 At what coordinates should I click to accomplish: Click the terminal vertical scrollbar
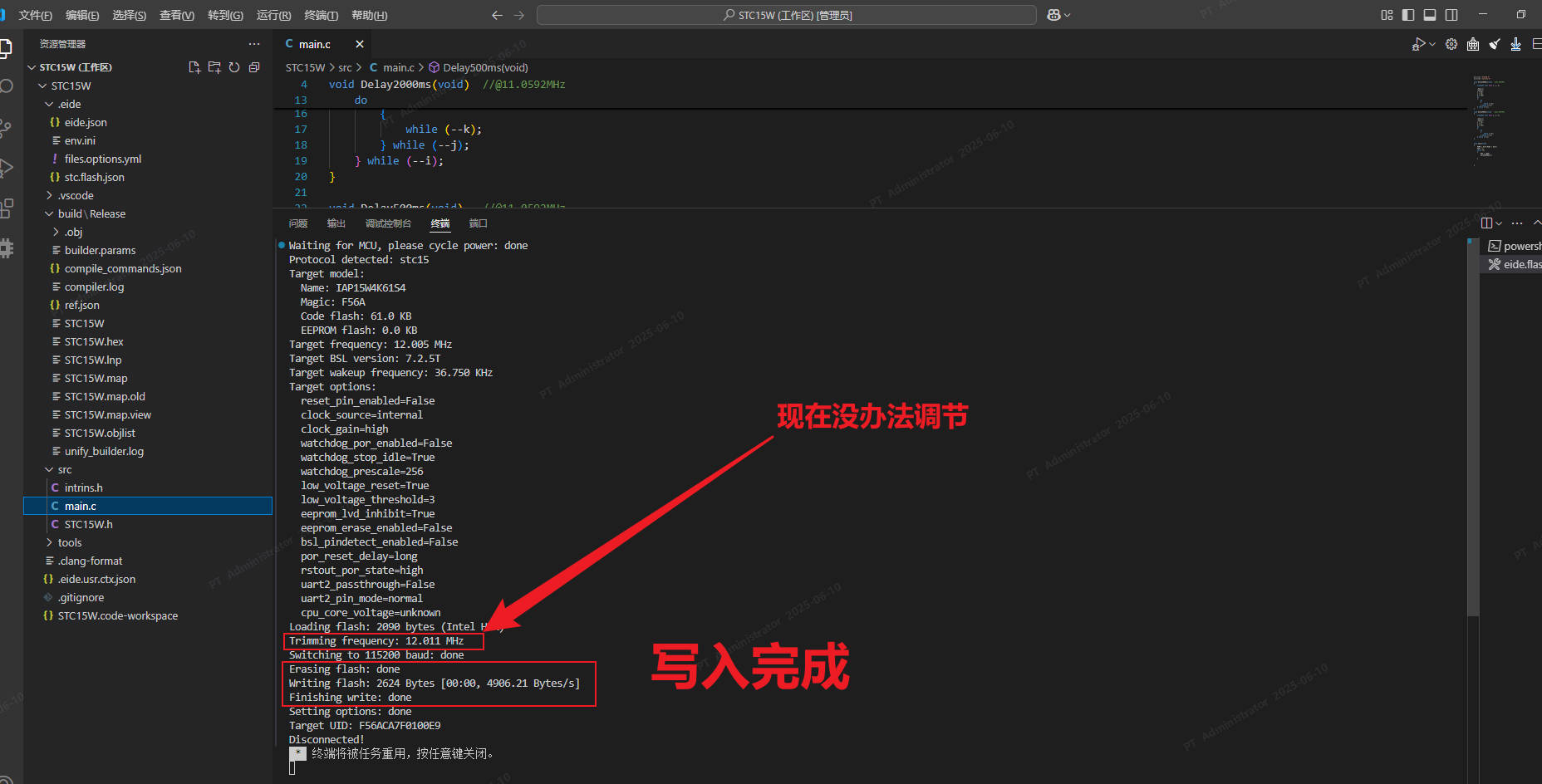[x=1472, y=428]
